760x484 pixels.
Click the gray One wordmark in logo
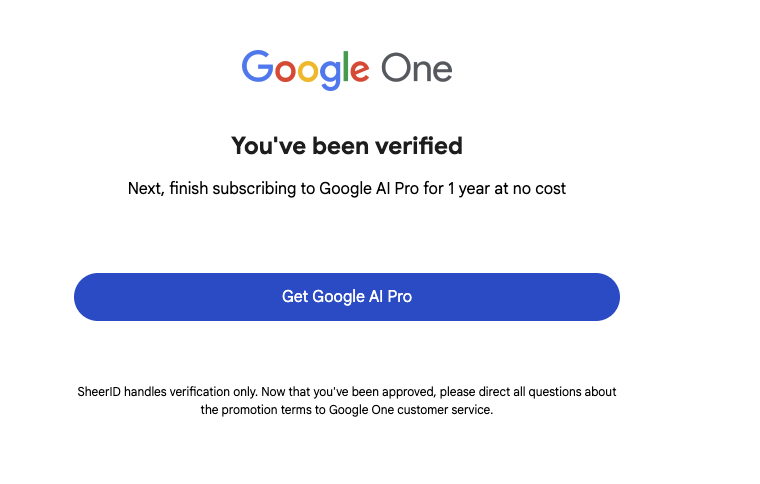[417, 68]
